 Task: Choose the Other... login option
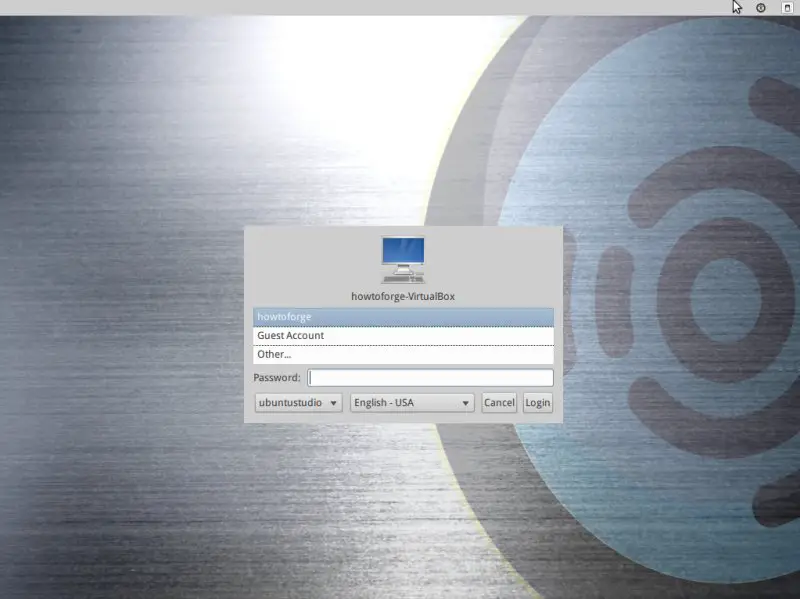403,355
